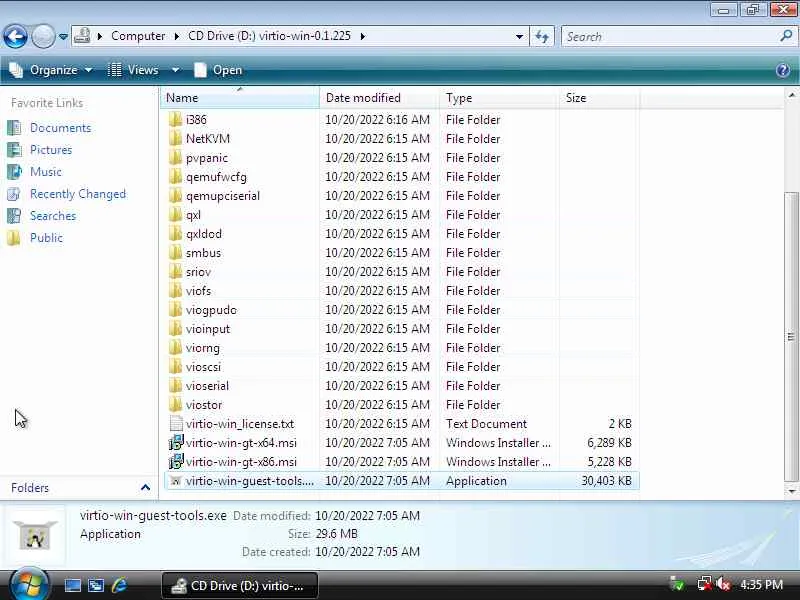Select the smbus folder icon
Viewport: 800px width, 600px height.
tap(176, 253)
